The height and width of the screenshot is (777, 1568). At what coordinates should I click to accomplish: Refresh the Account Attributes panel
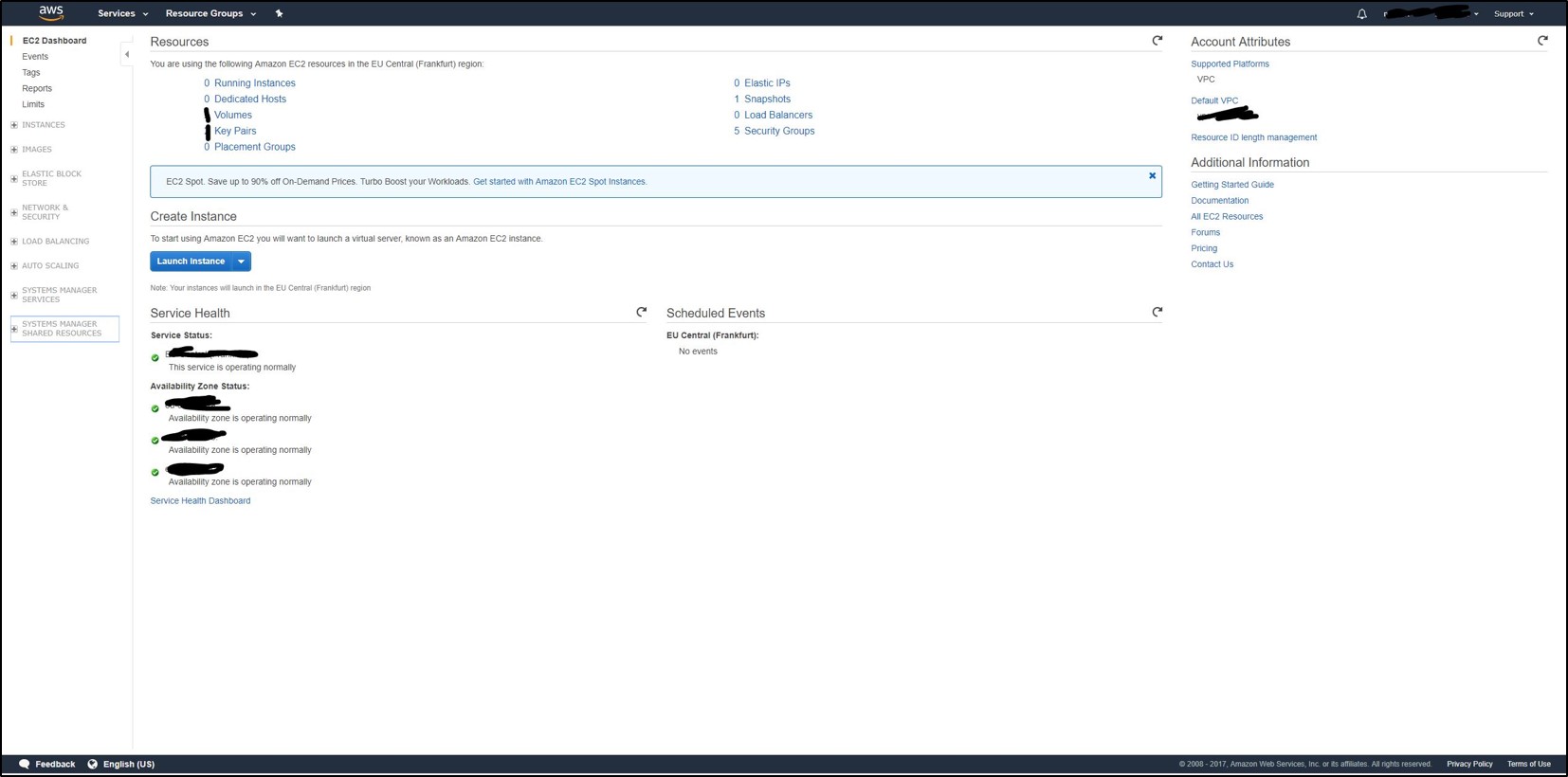tap(1542, 41)
